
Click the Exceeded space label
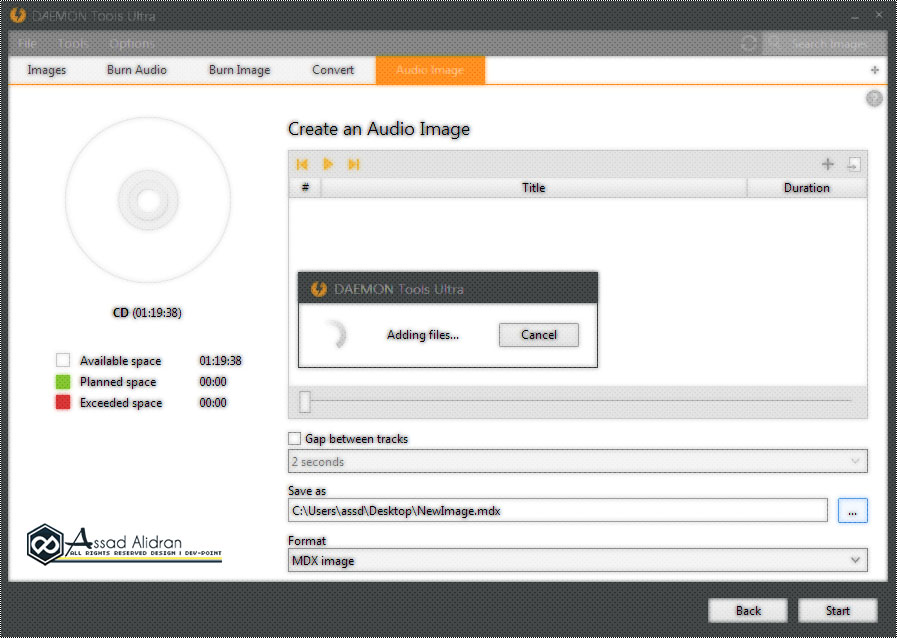pos(121,403)
